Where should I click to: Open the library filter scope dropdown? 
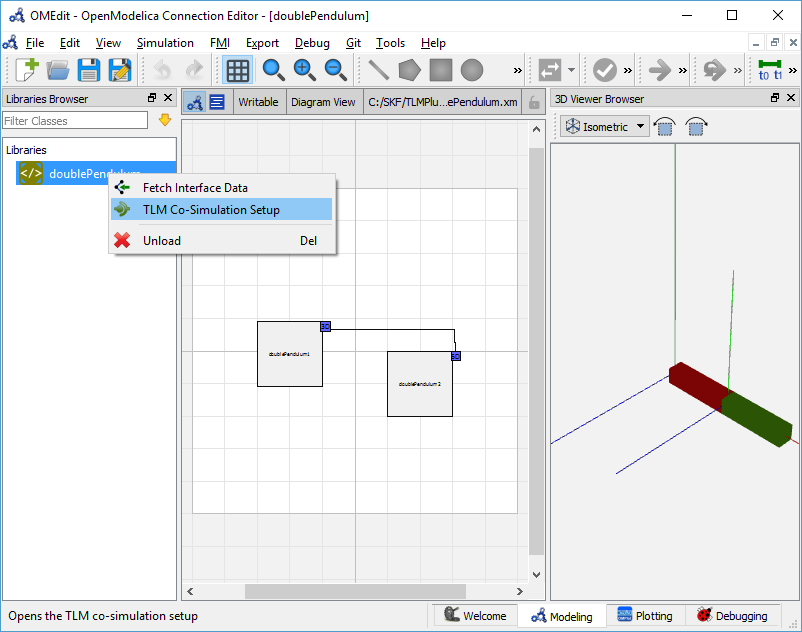click(165, 120)
